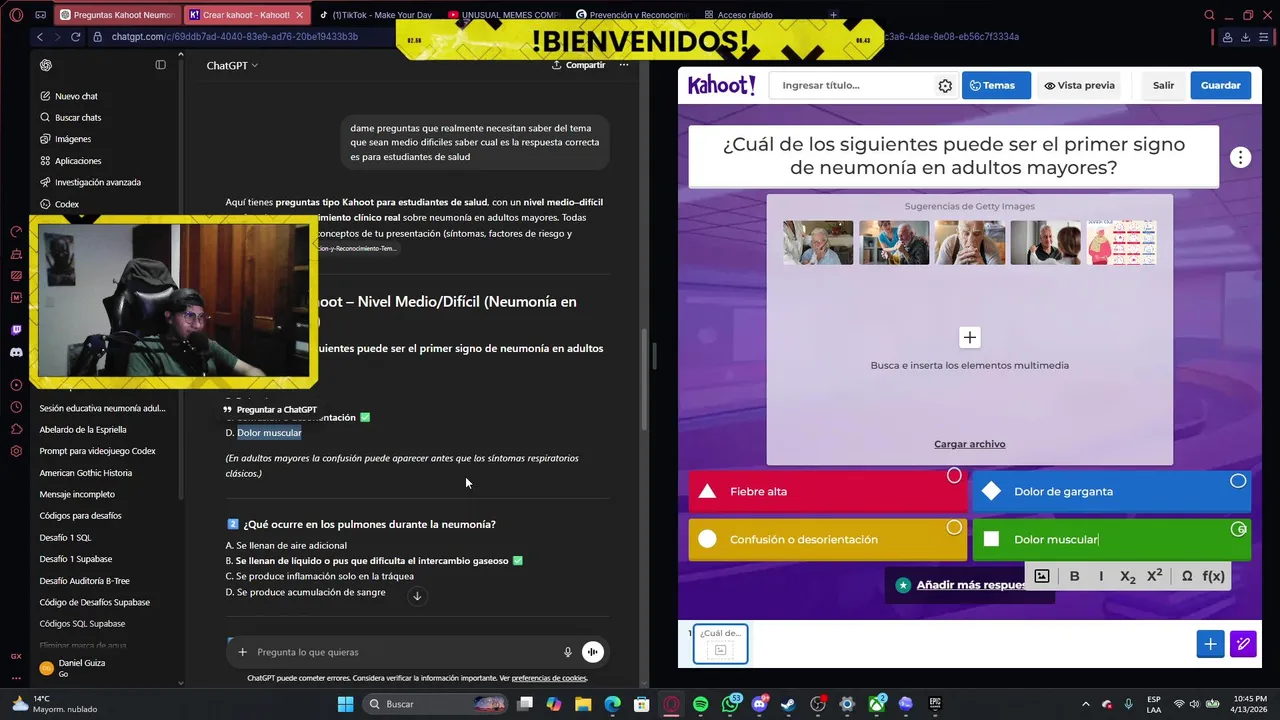Select the last Getty suggestion with calendar graphic

1122,243
